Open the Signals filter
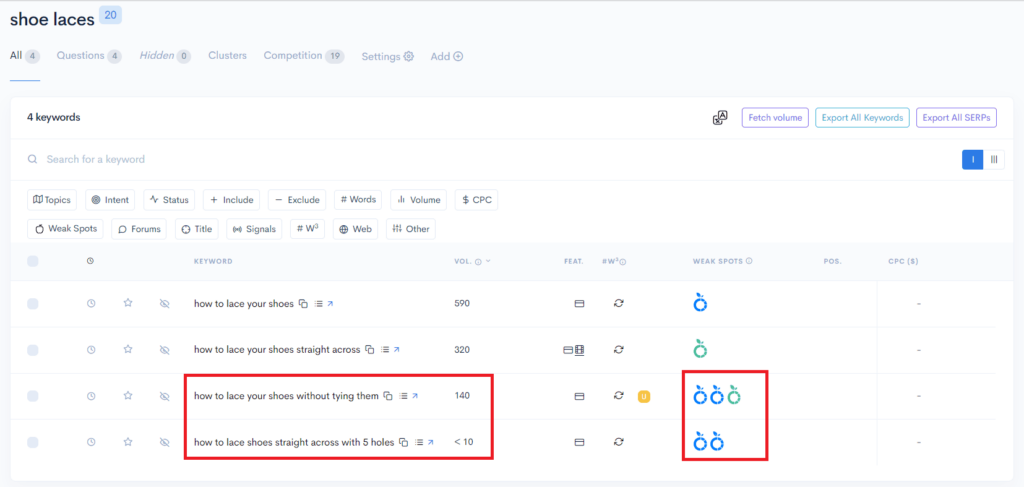 coord(255,229)
